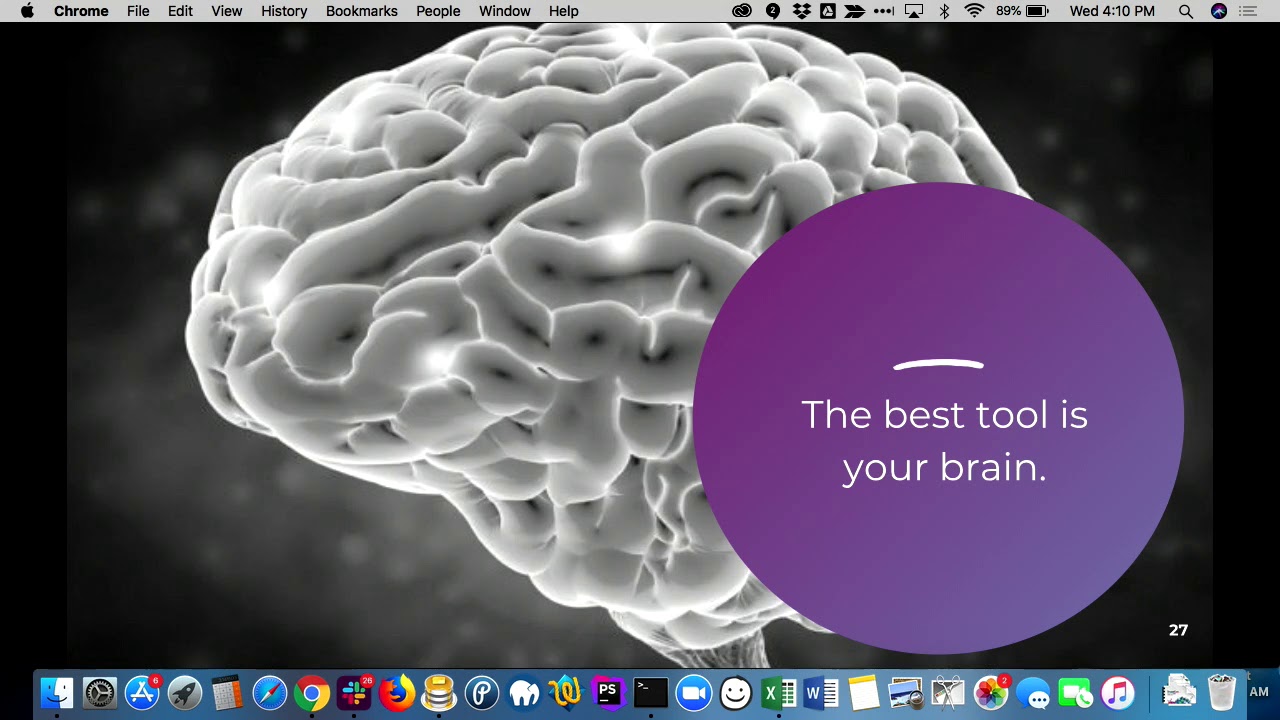The height and width of the screenshot is (720, 1280).
Task: Open Spotlight search magnifier
Action: tap(1185, 11)
